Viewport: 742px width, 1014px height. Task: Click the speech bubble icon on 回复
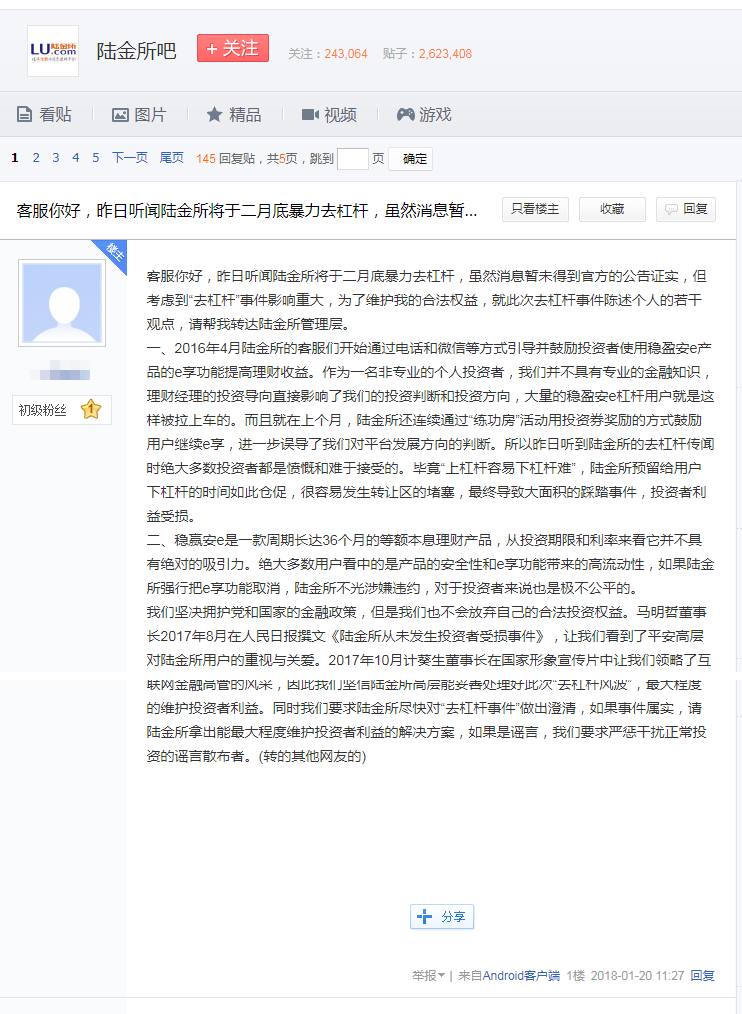coord(671,210)
